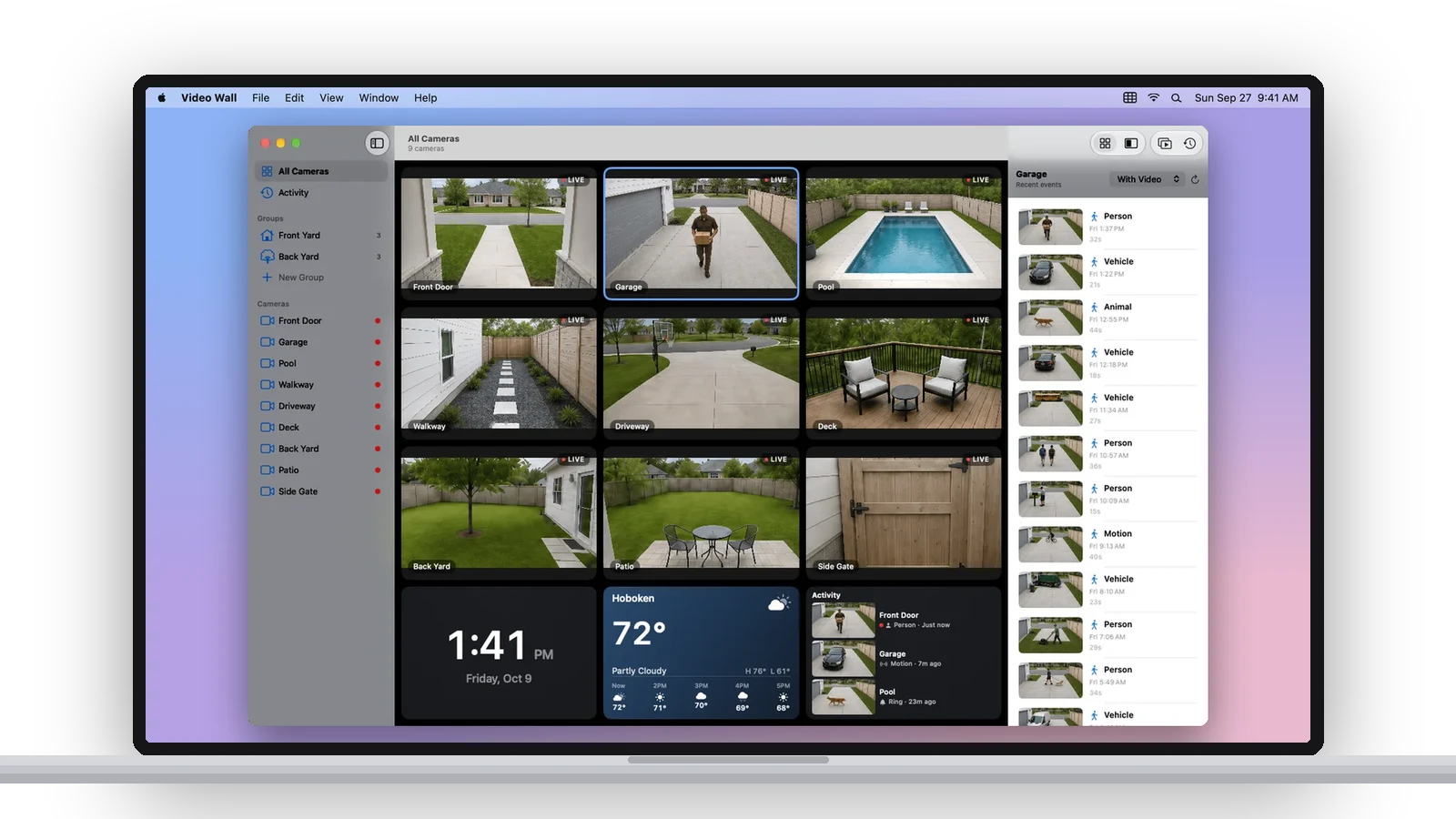Select the split-pane layout icon in toolbar

tap(1131, 143)
